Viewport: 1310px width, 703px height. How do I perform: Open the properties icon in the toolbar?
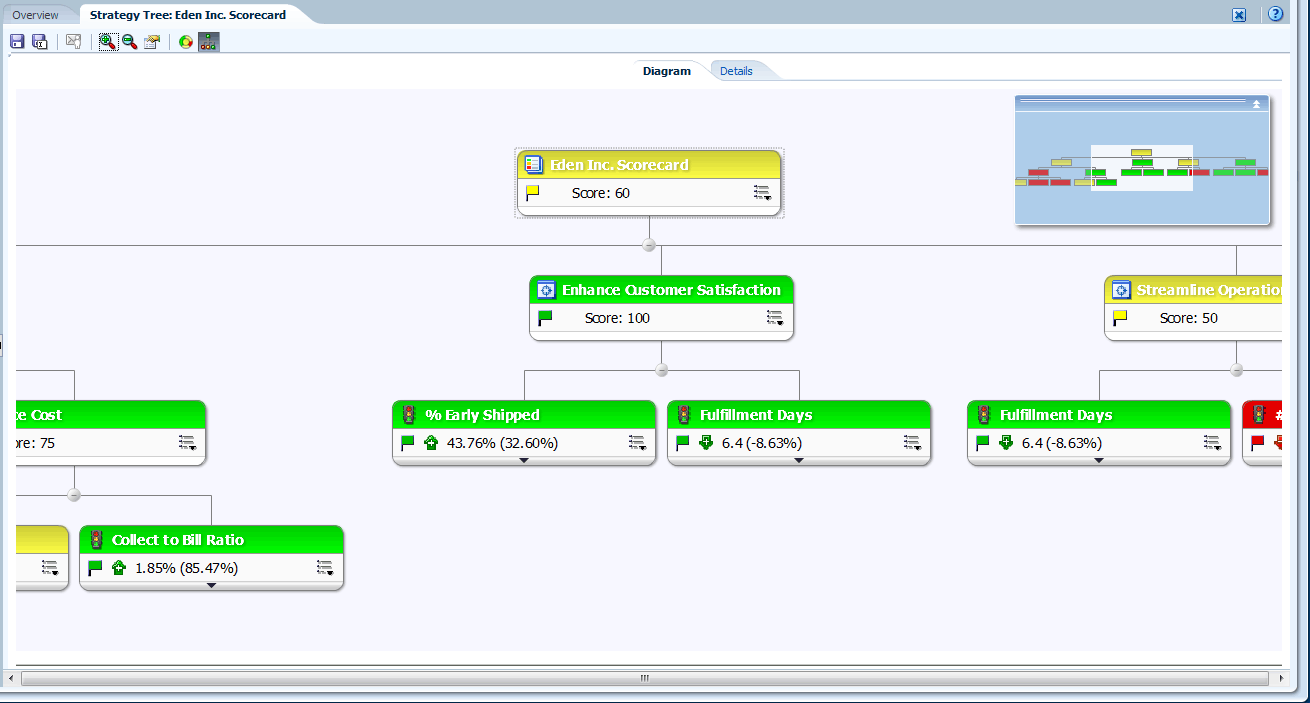pyautogui.click(x=152, y=41)
